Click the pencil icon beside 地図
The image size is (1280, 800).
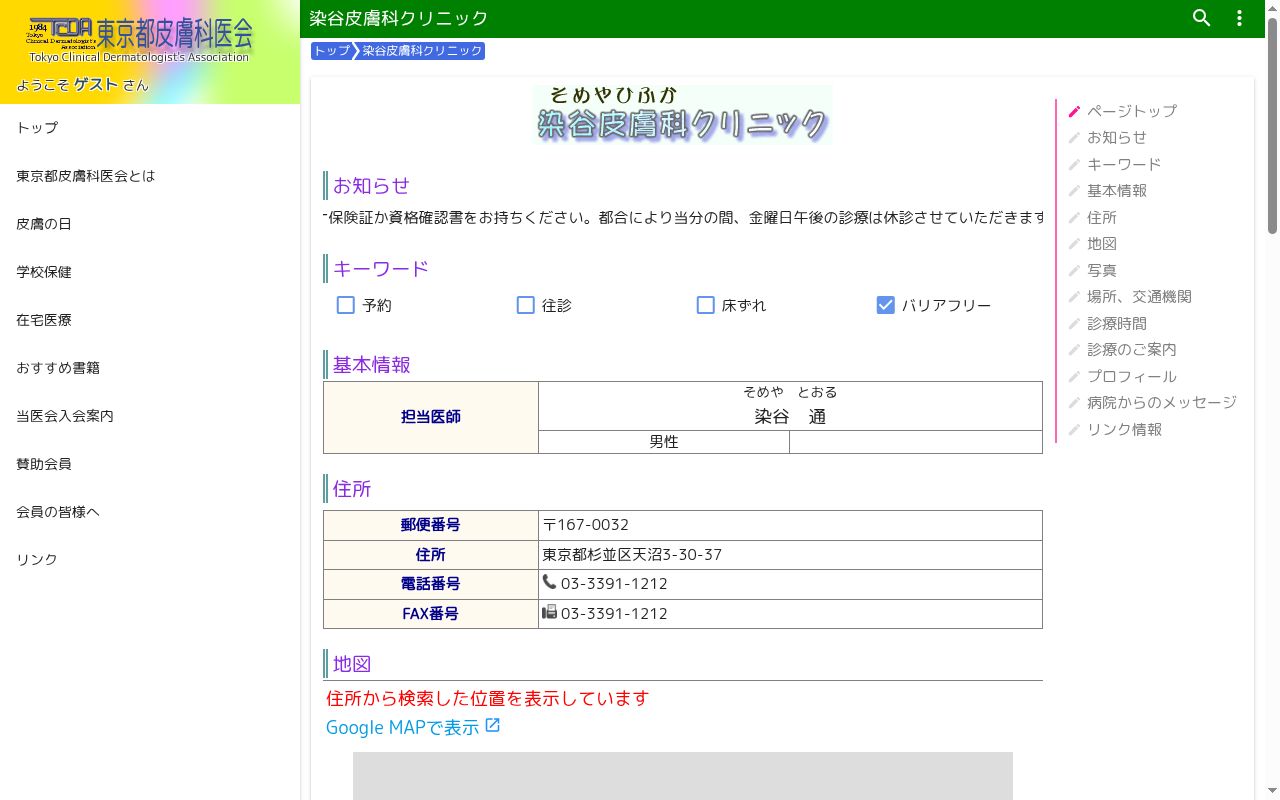[x=1074, y=244]
